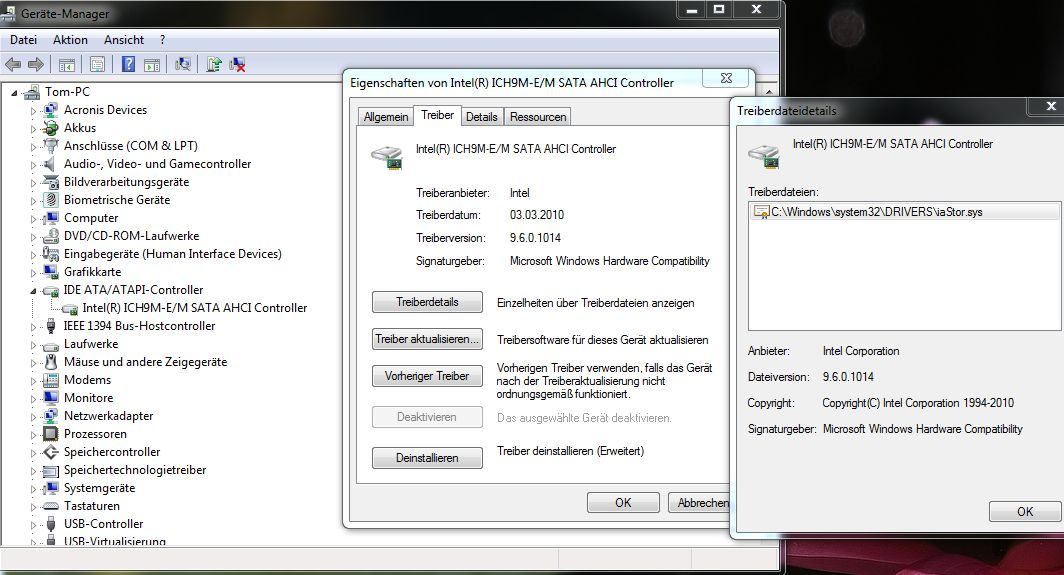Select the USB-Virtualisierung tree item
This screenshot has width=1064, height=575.
pyautogui.click(x=115, y=542)
